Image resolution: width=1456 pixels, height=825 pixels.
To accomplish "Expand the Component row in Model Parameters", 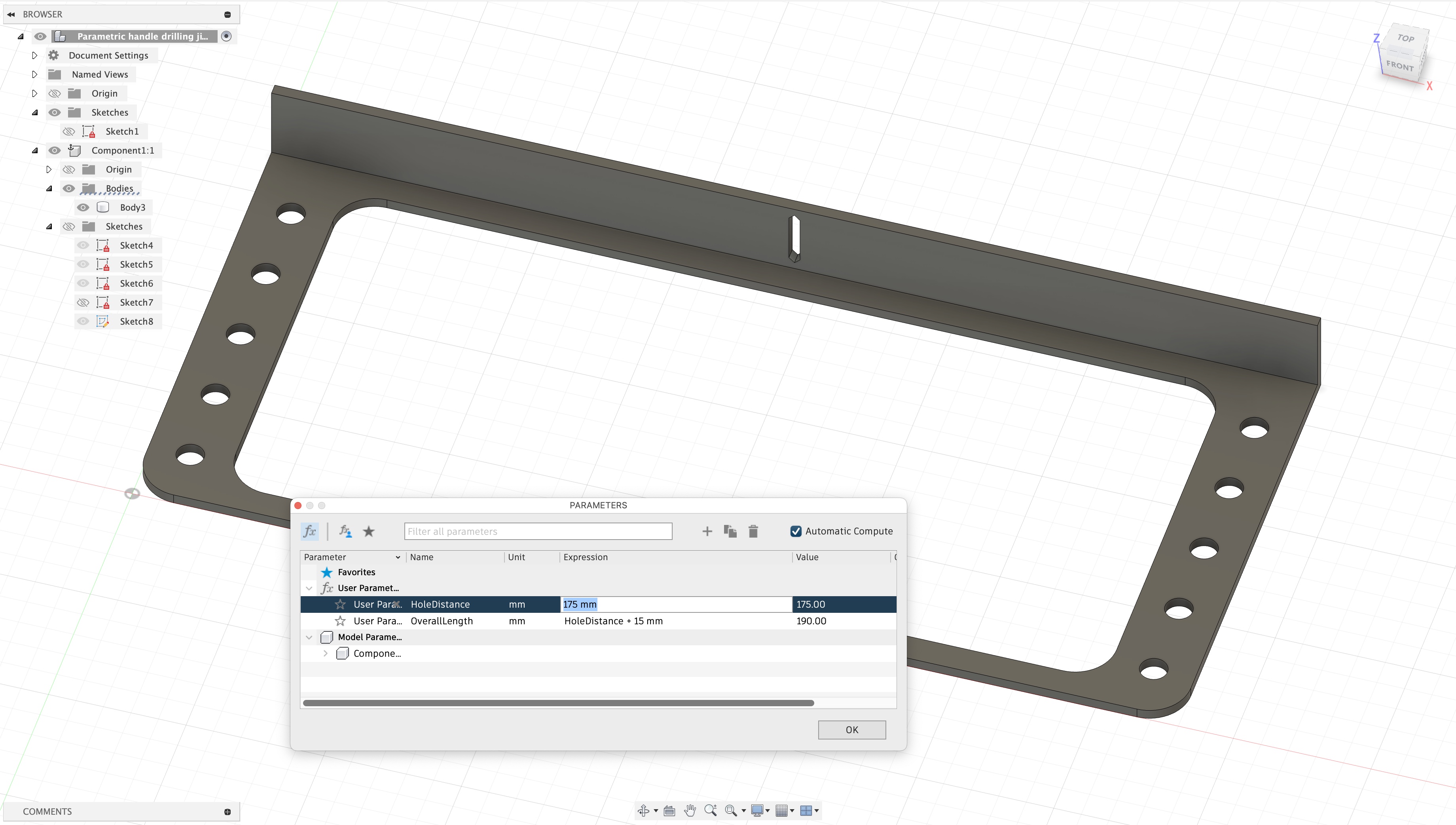I will (325, 653).
